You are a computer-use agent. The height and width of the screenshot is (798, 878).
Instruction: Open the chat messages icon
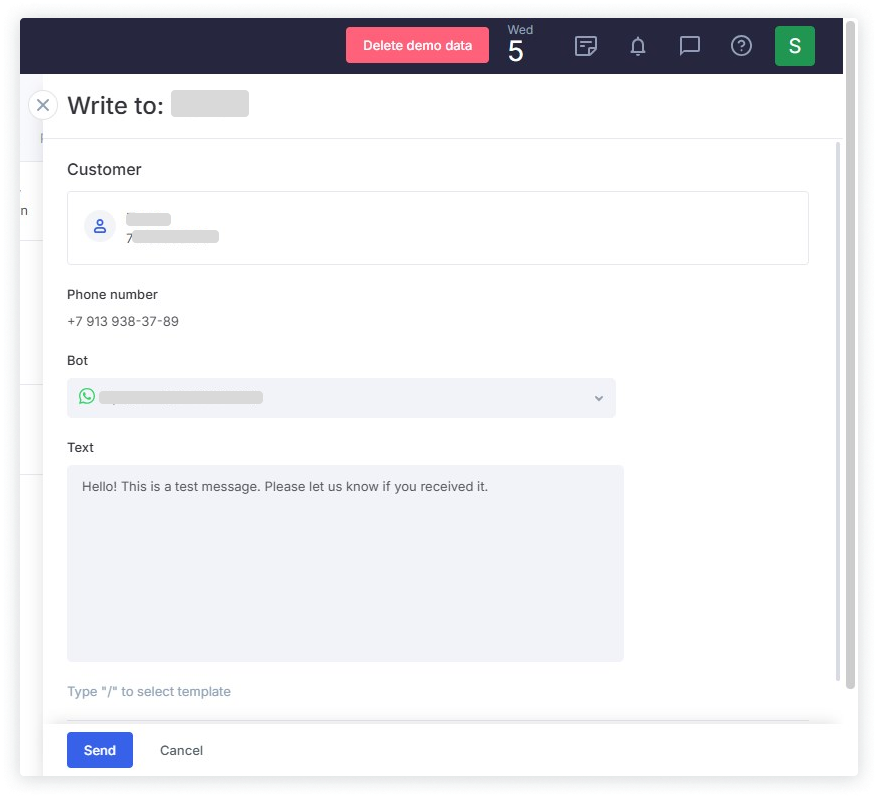(689, 46)
